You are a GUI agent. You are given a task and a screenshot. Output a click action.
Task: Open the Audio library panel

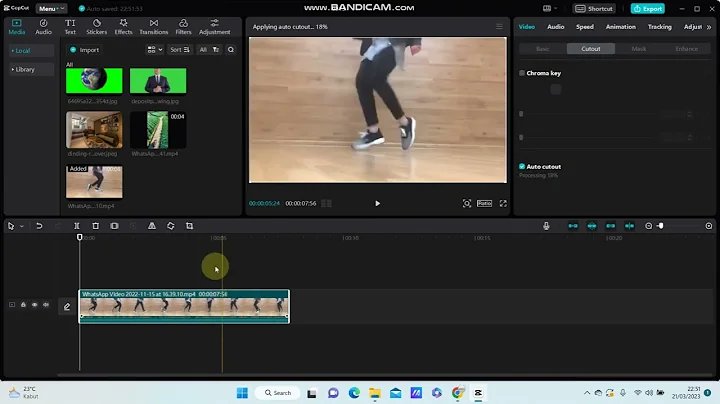[x=43, y=27]
